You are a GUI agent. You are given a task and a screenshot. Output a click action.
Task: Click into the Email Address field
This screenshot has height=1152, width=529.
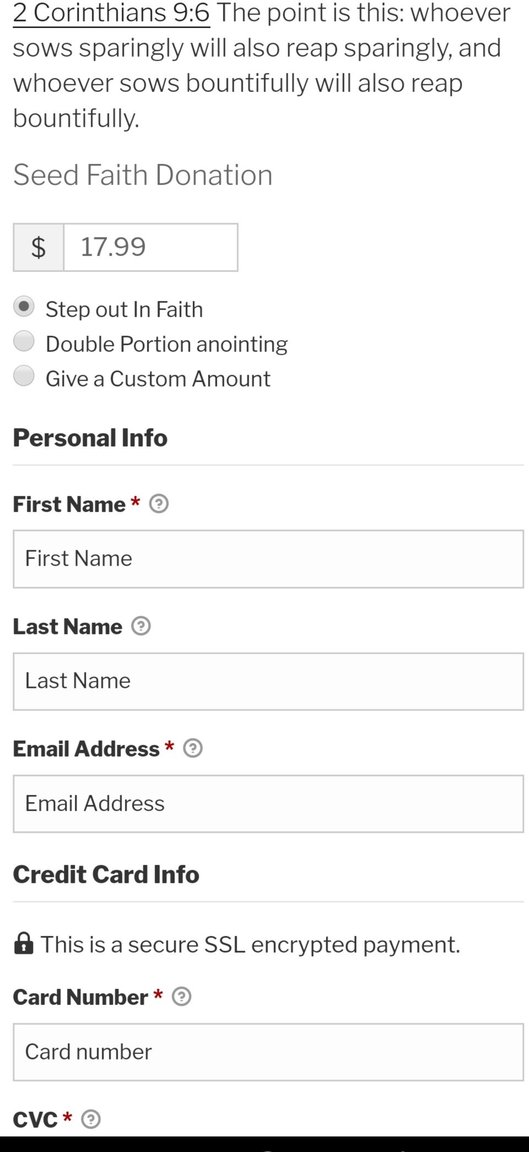tap(268, 804)
